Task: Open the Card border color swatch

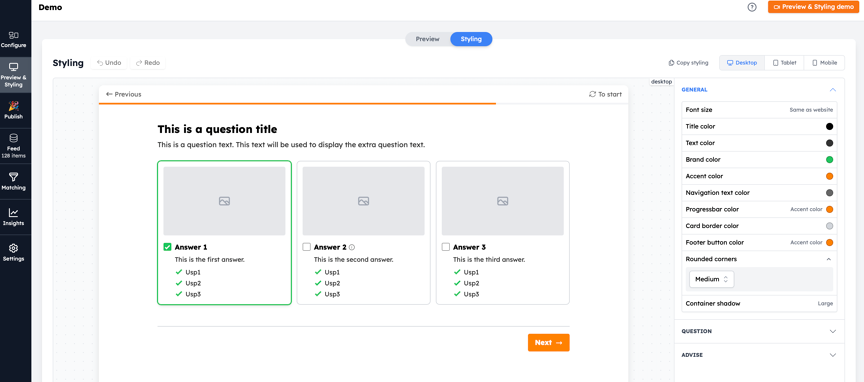Action: tap(829, 226)
